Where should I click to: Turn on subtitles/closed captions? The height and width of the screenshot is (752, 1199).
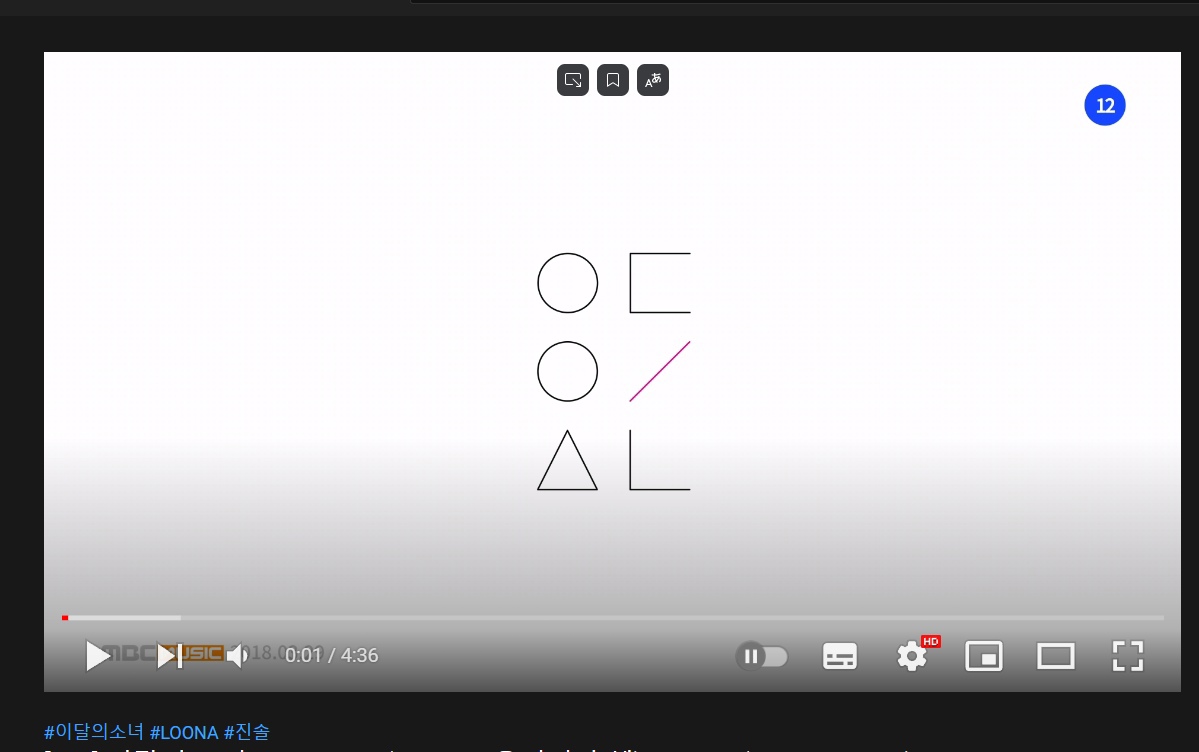pos(840,656)
